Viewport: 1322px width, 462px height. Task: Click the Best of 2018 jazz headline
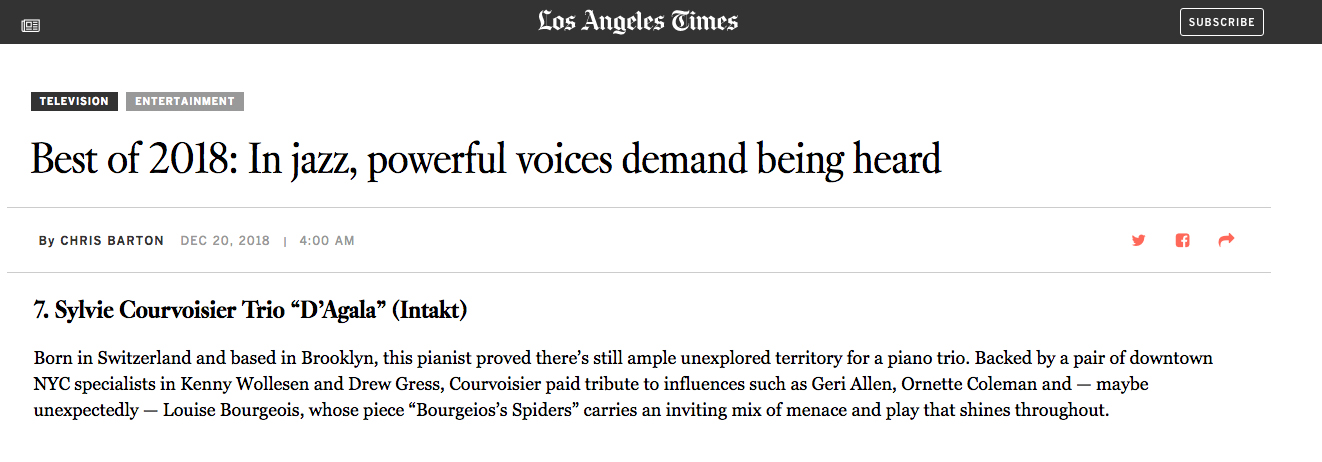pyautogui.click(x=486, y=160)
